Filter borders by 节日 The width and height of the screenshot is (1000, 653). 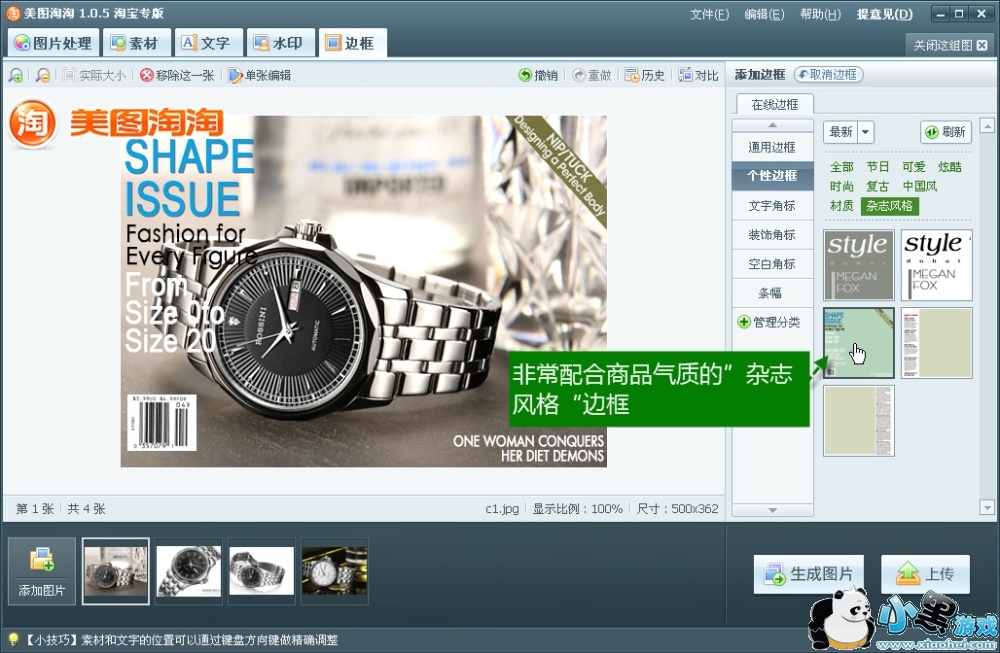click(878, 167)
